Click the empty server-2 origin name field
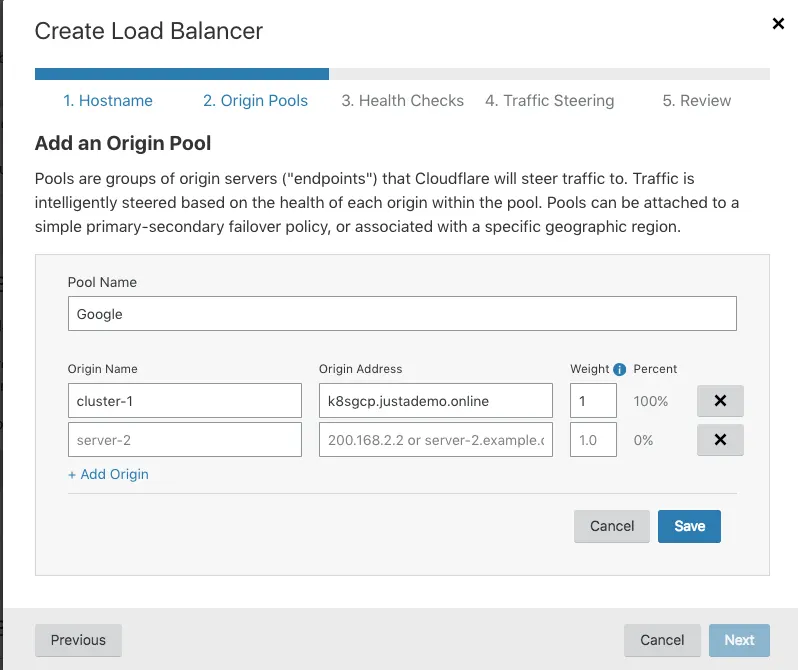This screenshot has width=798, height=670. [184, 439]
